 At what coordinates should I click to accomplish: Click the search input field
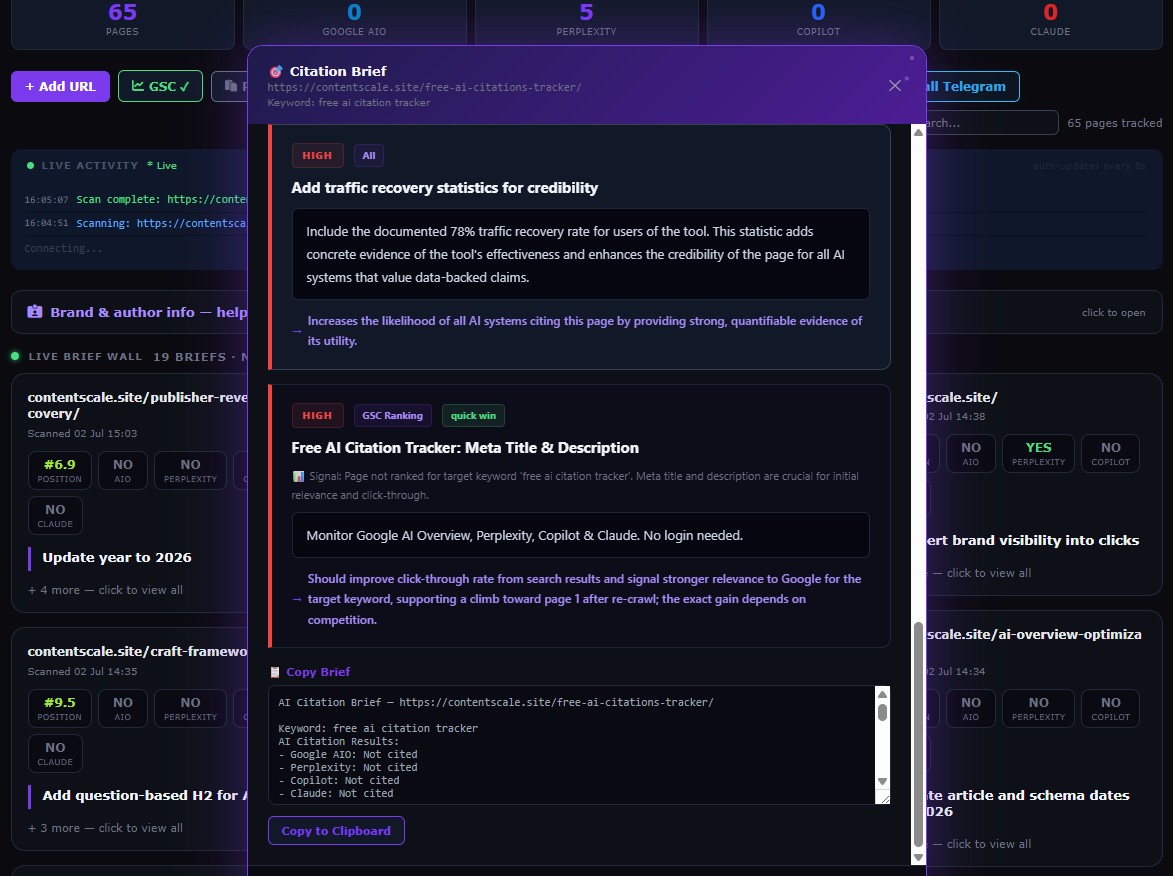pyautogui.click(x=992, y=123)
